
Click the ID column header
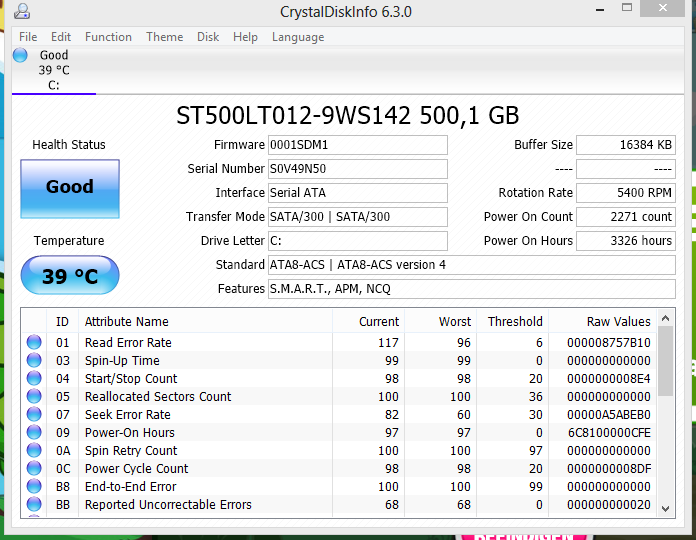[62, 322]
